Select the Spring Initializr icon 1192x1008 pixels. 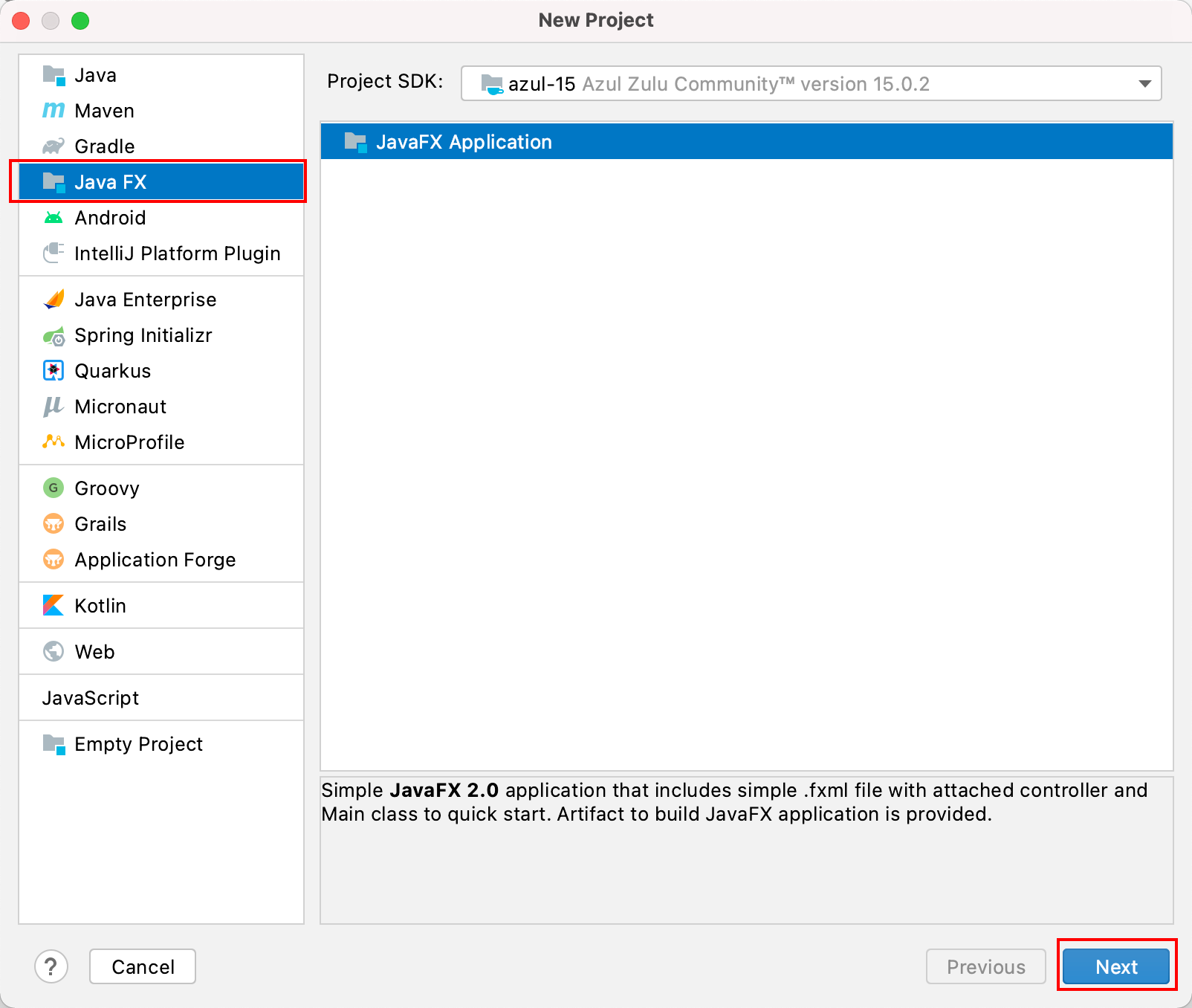[53, 335]
